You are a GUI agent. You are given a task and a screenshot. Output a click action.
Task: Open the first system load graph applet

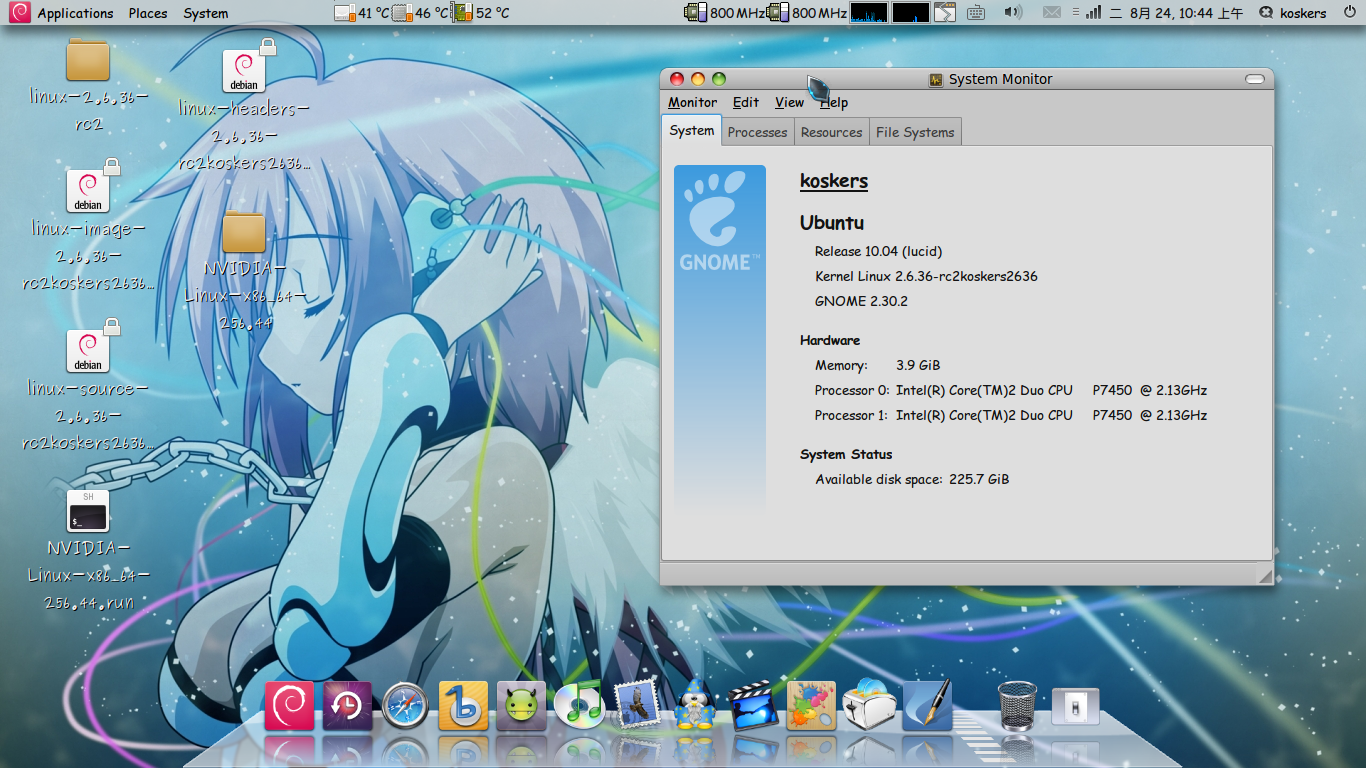point(869,13)
